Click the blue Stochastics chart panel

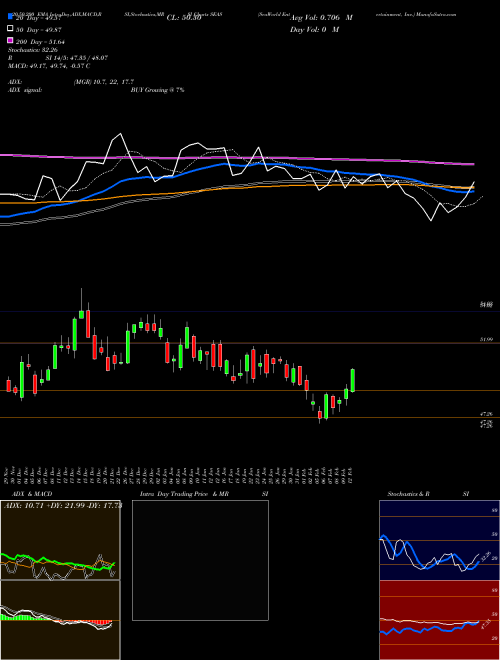coord(439,540)
